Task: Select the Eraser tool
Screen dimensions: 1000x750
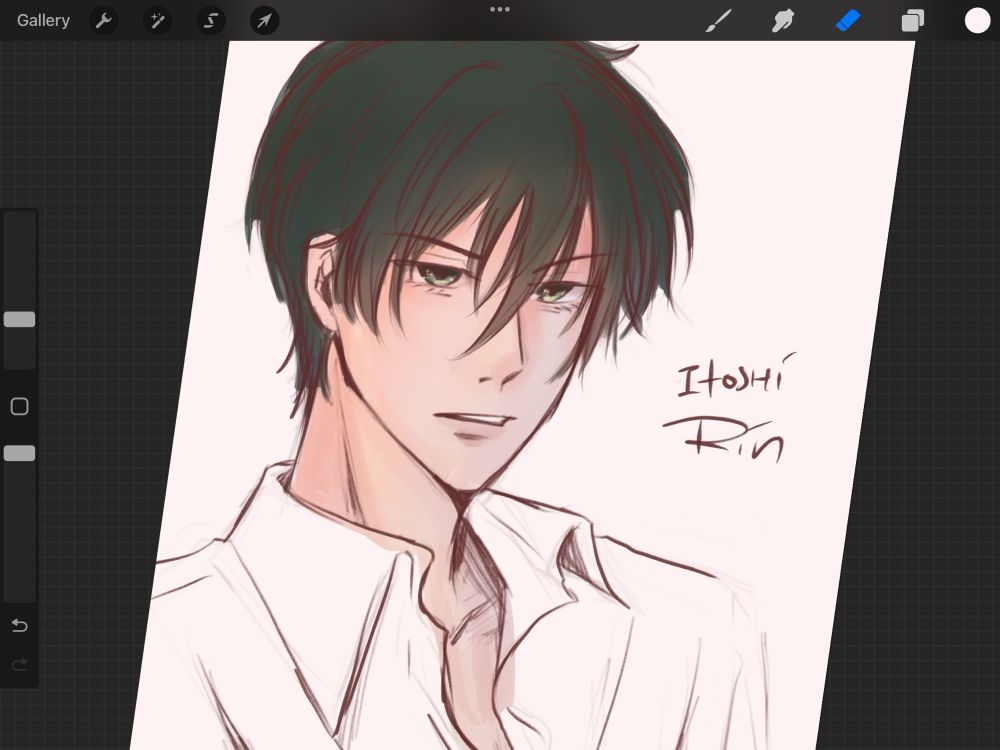Action: [848, 21]
